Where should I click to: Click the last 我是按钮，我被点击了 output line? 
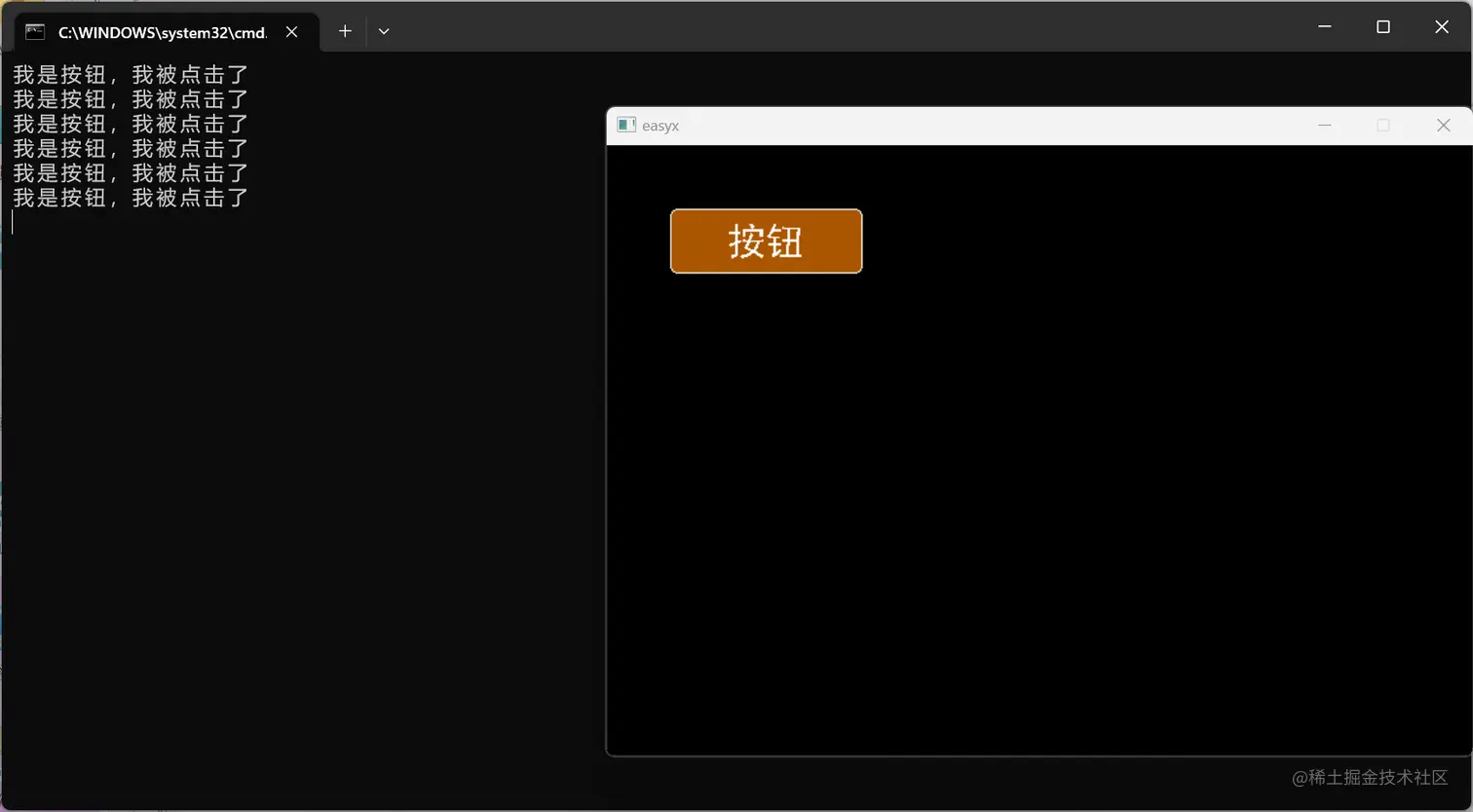coord(131,197)
